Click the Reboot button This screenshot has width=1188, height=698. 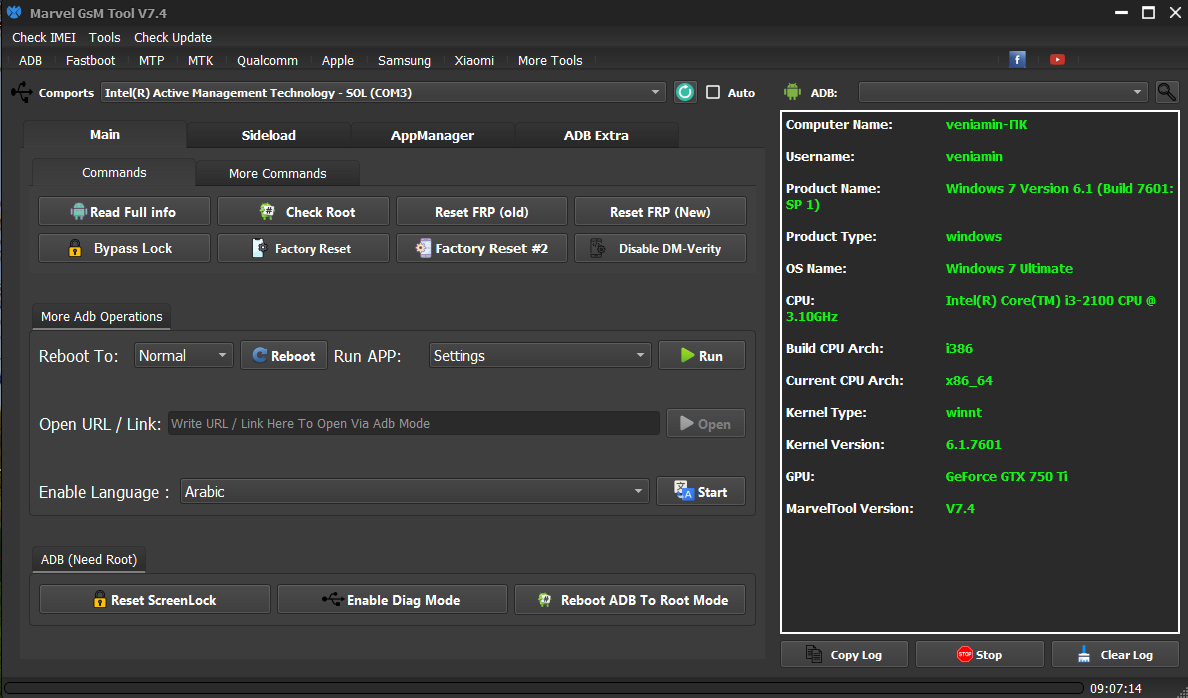[283, 355]
